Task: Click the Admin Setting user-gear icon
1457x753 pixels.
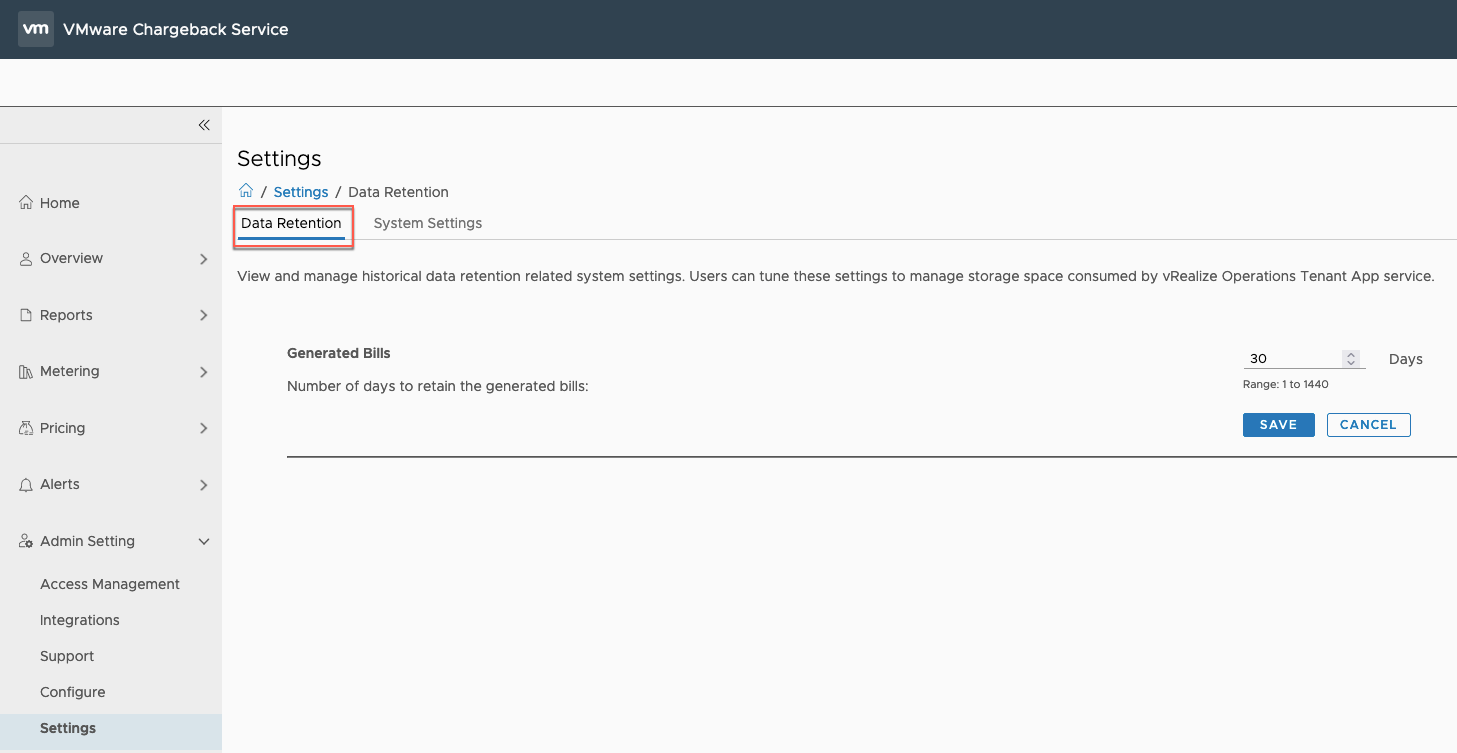Action: click(26, 541)
